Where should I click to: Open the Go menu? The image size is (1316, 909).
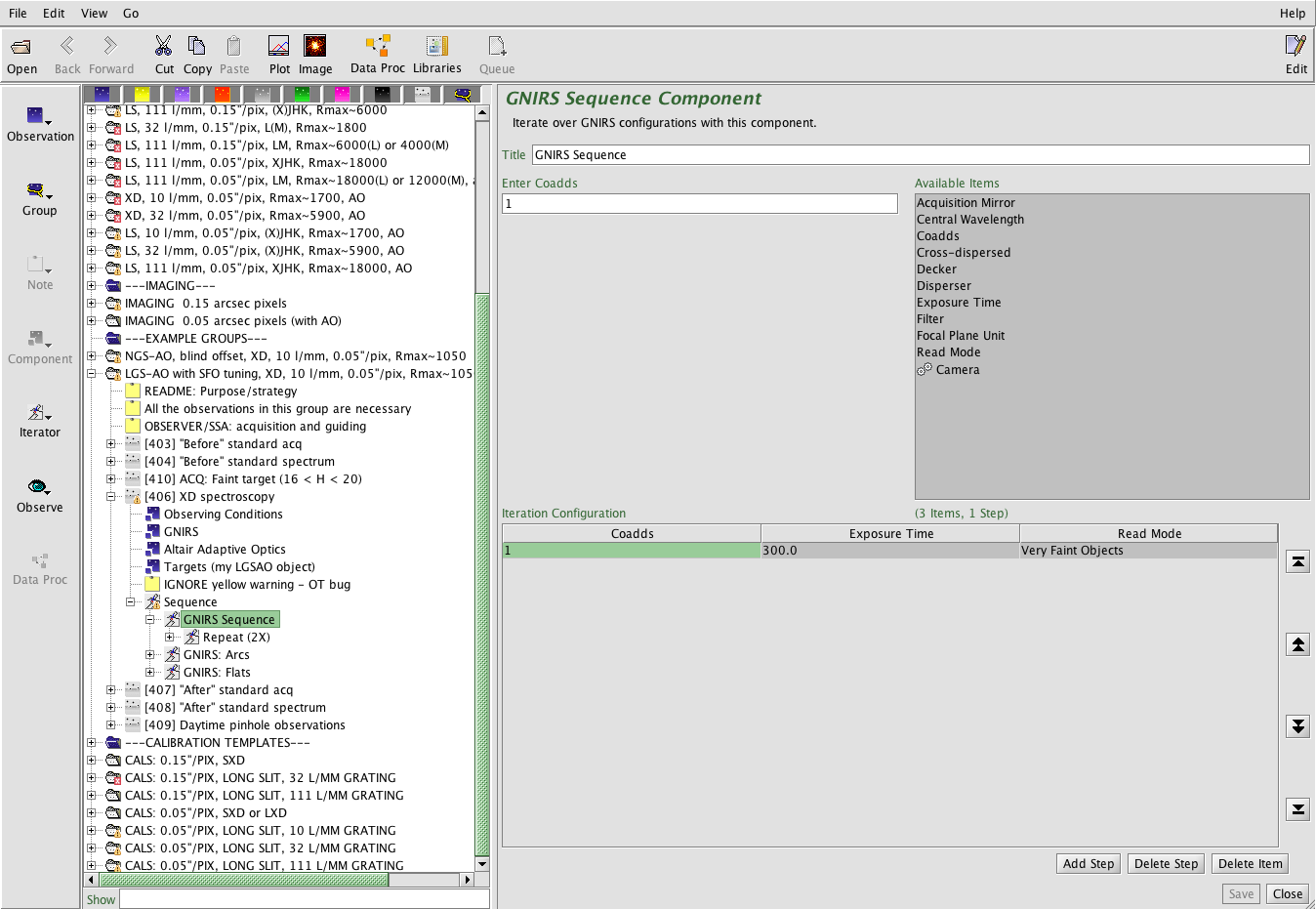[x=131, y=14]
